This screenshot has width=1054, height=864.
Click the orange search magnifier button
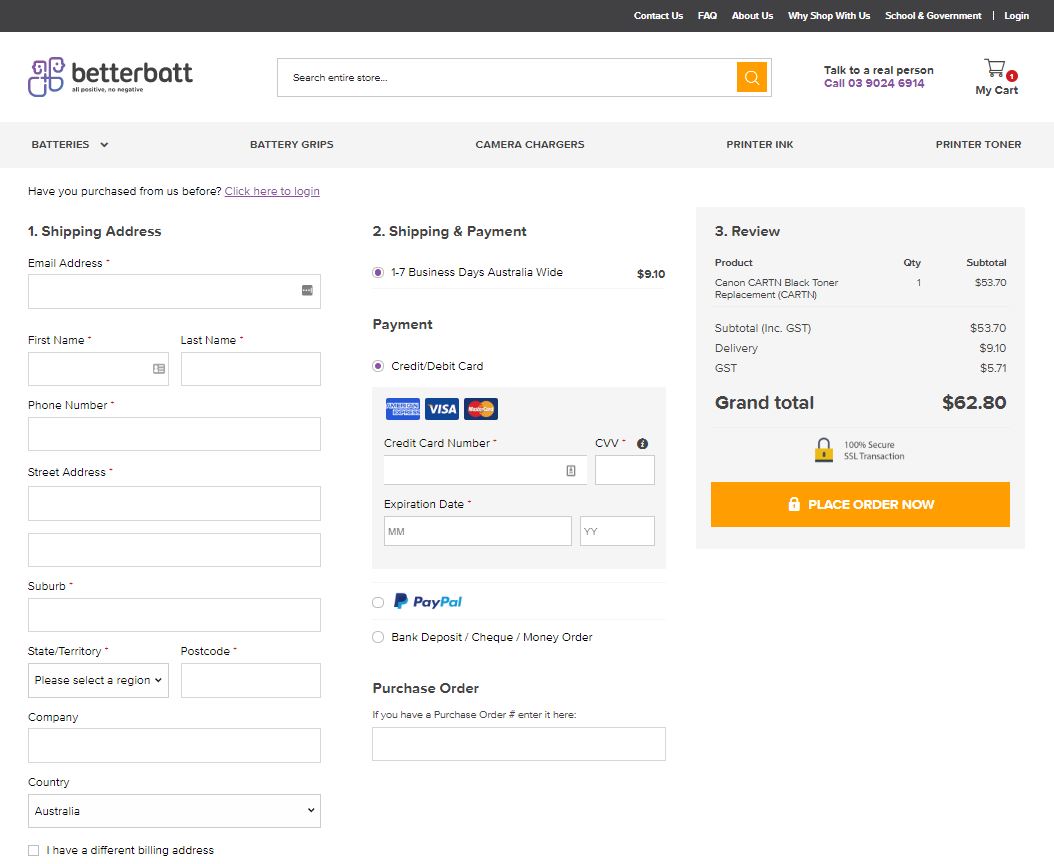(751, 77)
